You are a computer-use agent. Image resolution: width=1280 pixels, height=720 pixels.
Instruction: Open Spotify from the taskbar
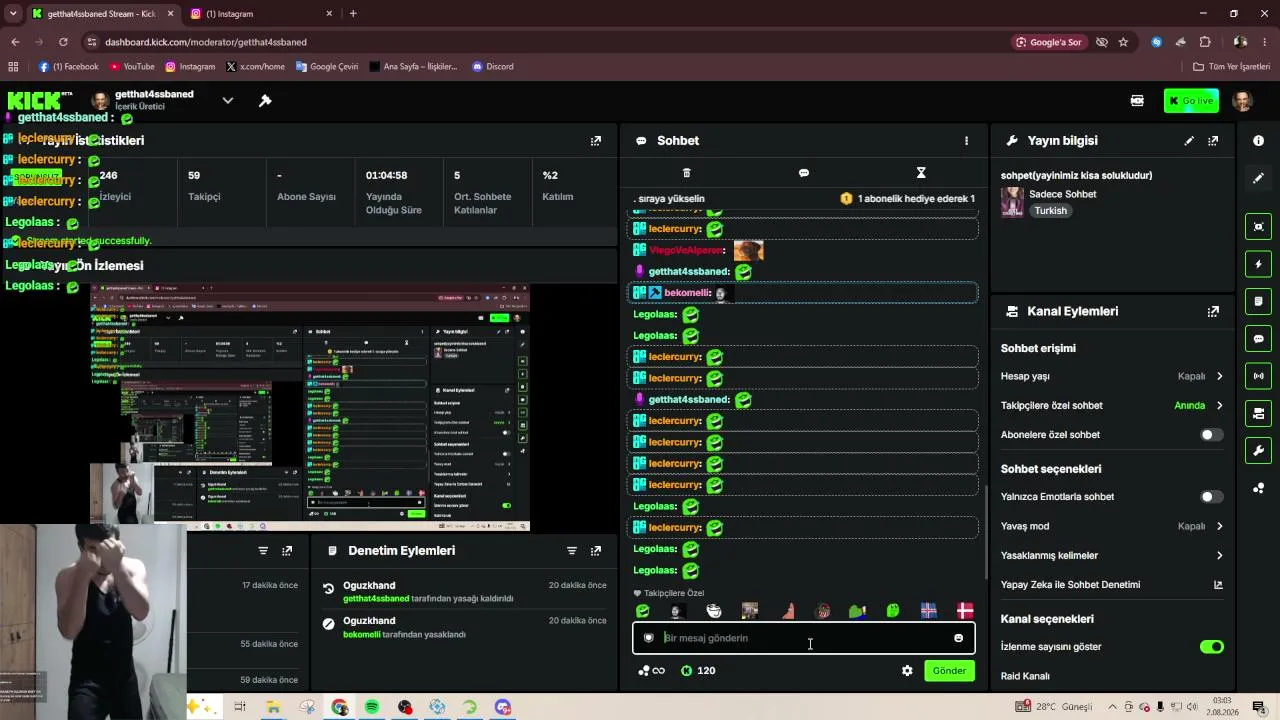pos(372,707)
